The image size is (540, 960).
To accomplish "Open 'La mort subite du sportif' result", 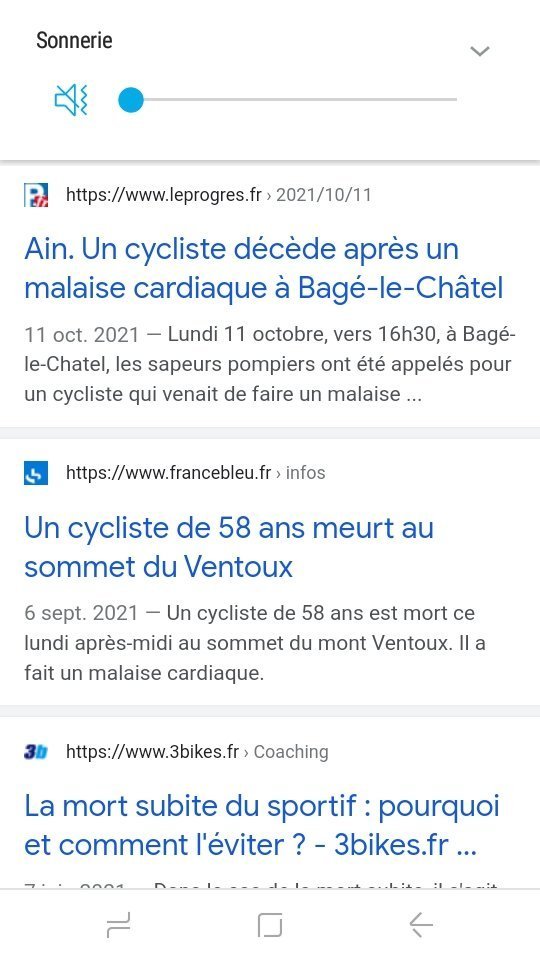I will (x=262, y=825).
